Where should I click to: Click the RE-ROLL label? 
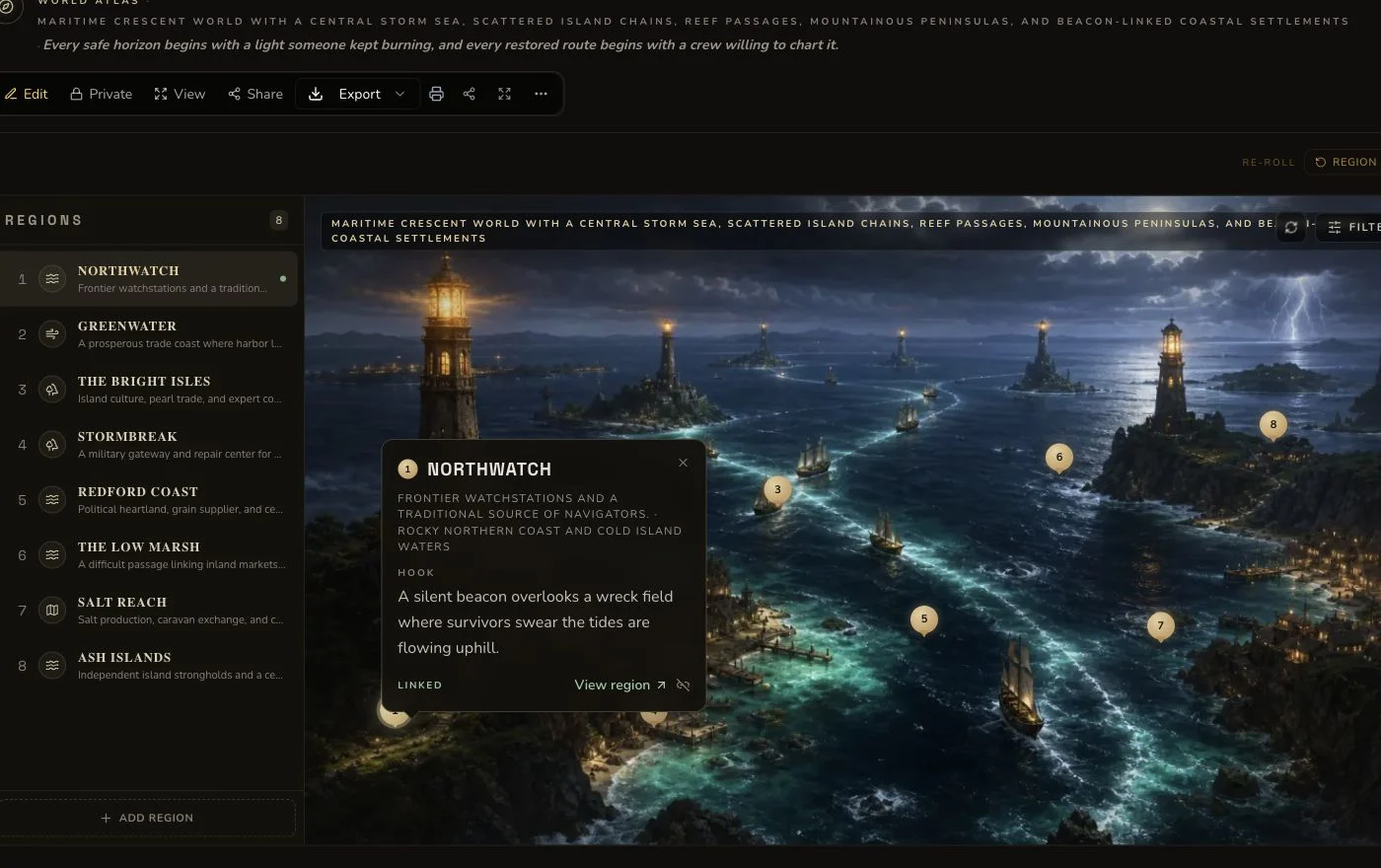1268,162
